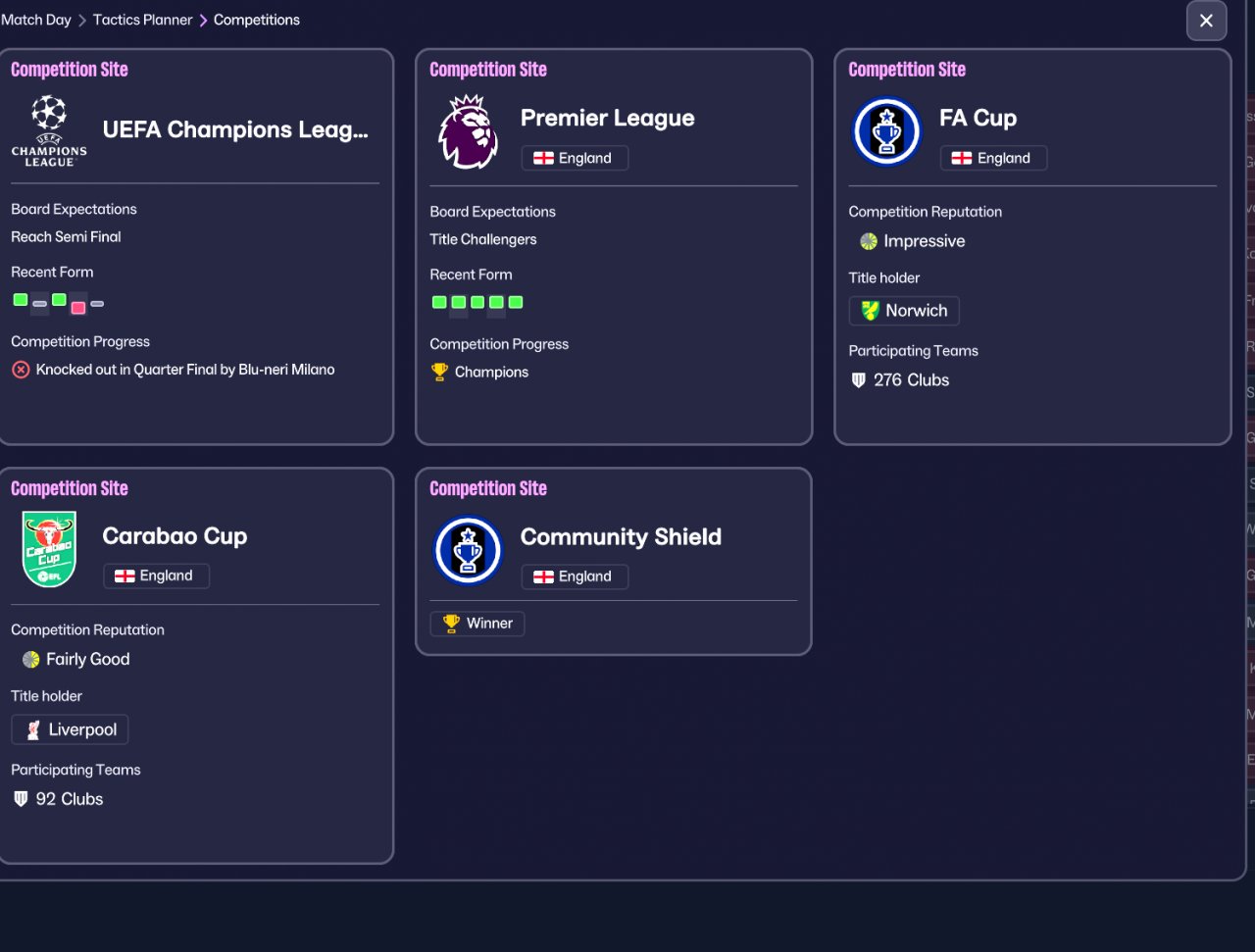Open the Premier League title
The height and width of the screenshot is (952, 1255).
(607, 118)
